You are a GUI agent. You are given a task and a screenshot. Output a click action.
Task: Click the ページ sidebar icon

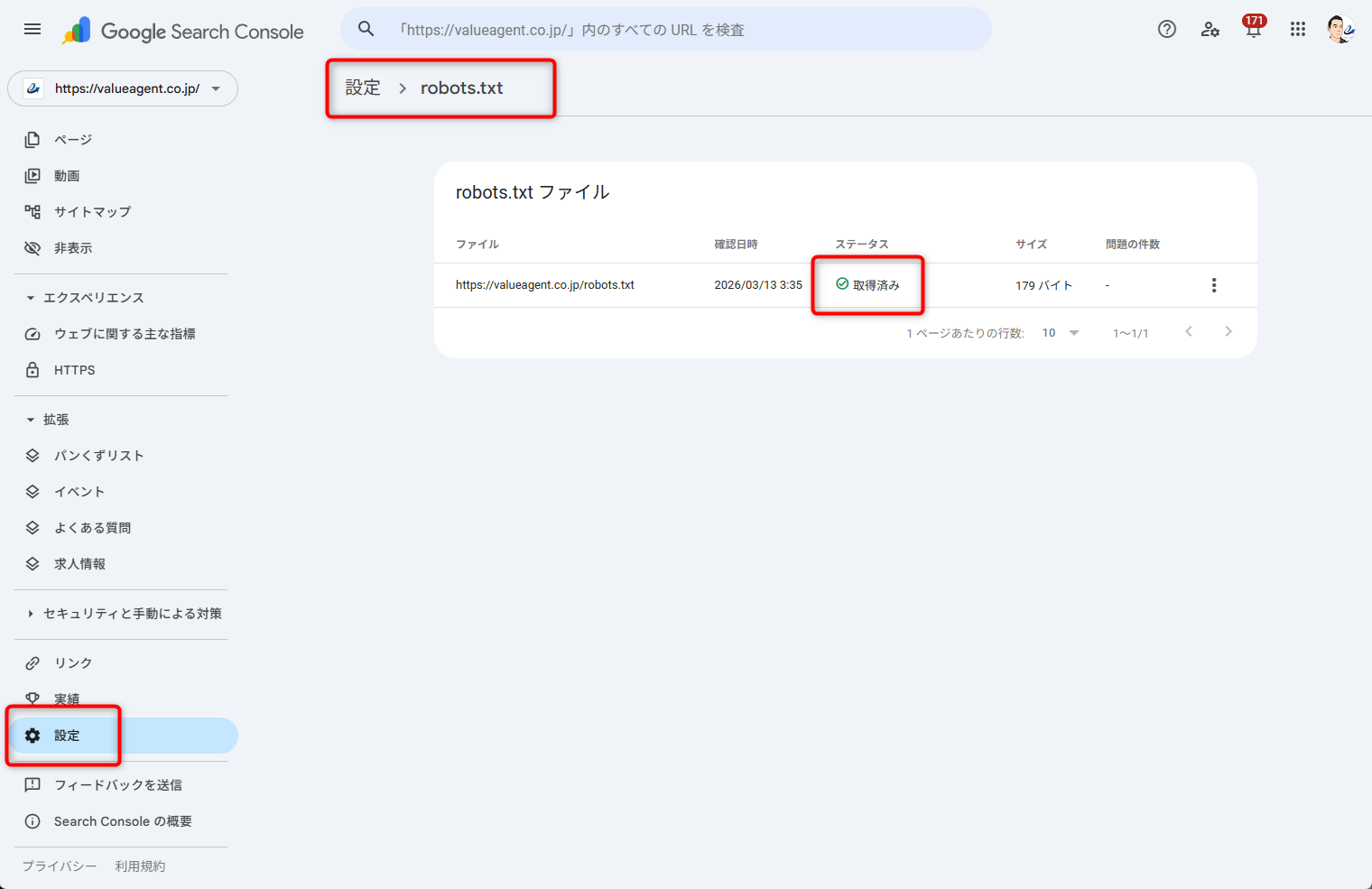pyautogui.click(x=32, y=139)
